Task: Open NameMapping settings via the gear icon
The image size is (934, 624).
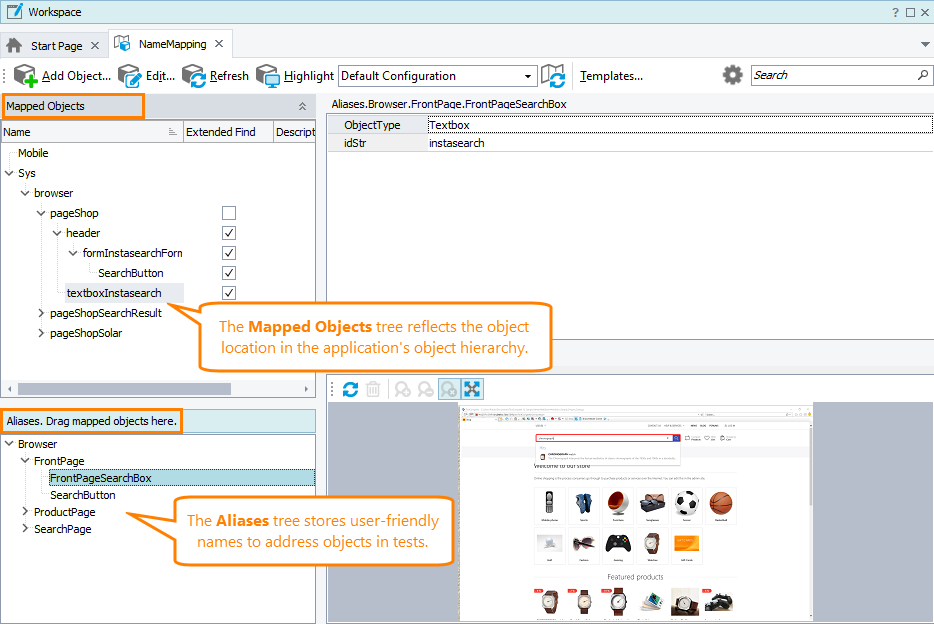Action: click(731, 75)
